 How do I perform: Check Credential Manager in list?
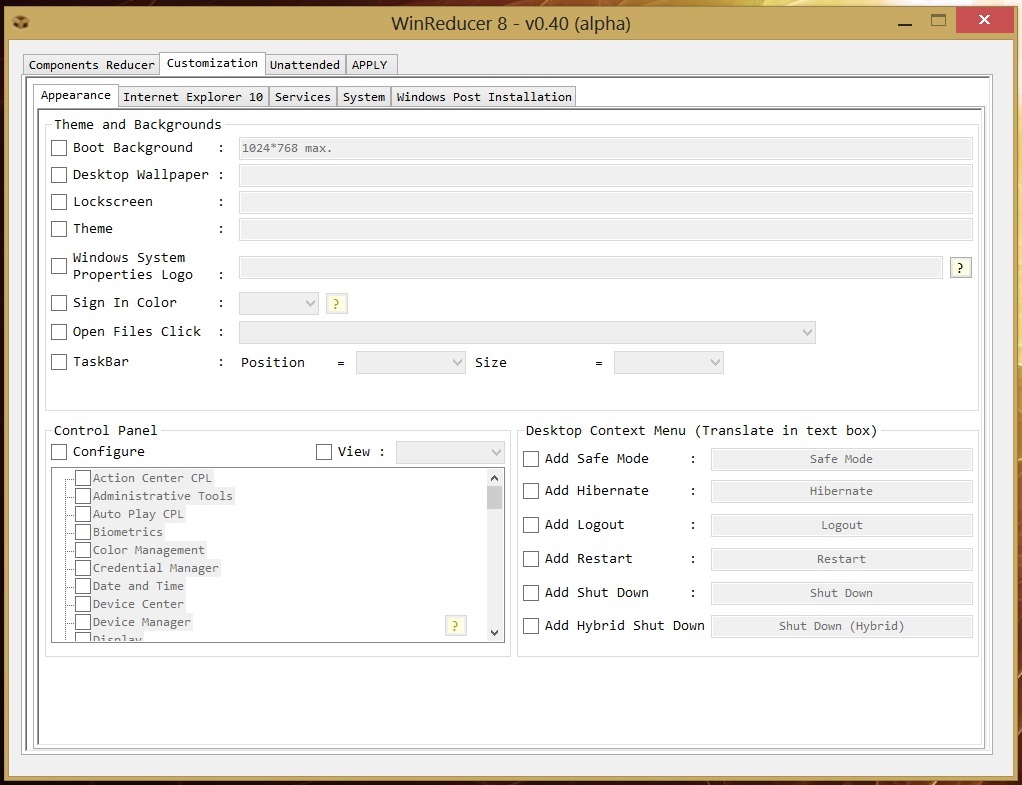83,568
